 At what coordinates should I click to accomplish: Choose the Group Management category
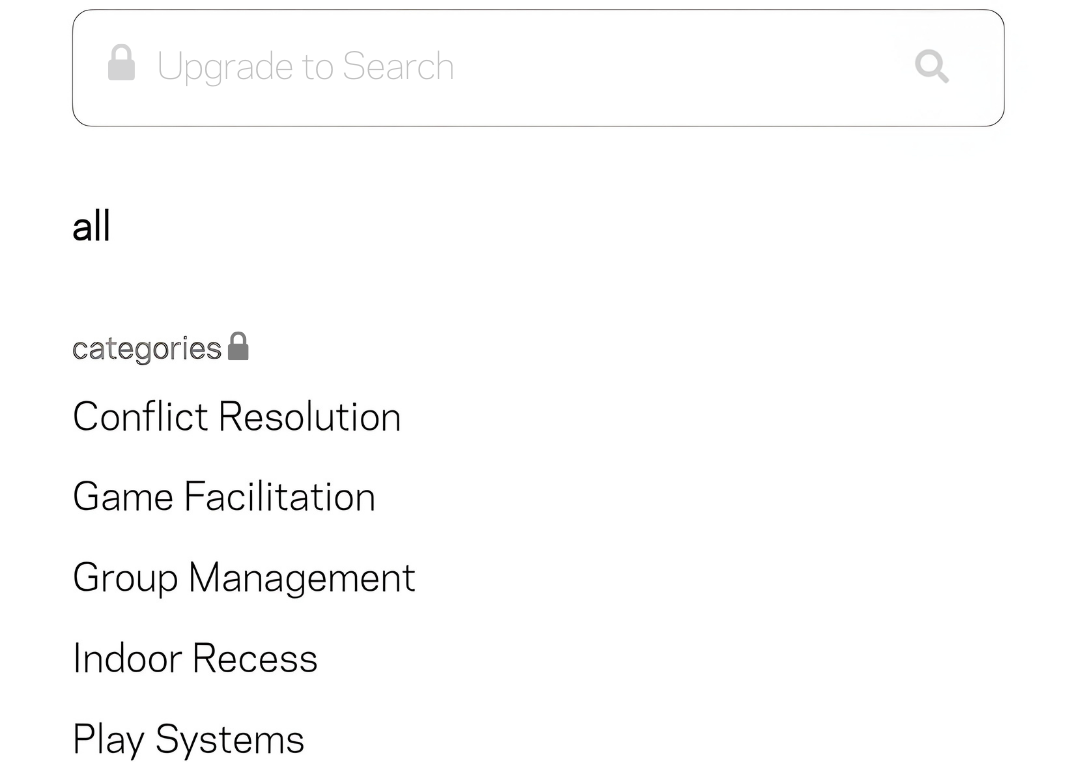pyautogui.click(x=244, y=578)
